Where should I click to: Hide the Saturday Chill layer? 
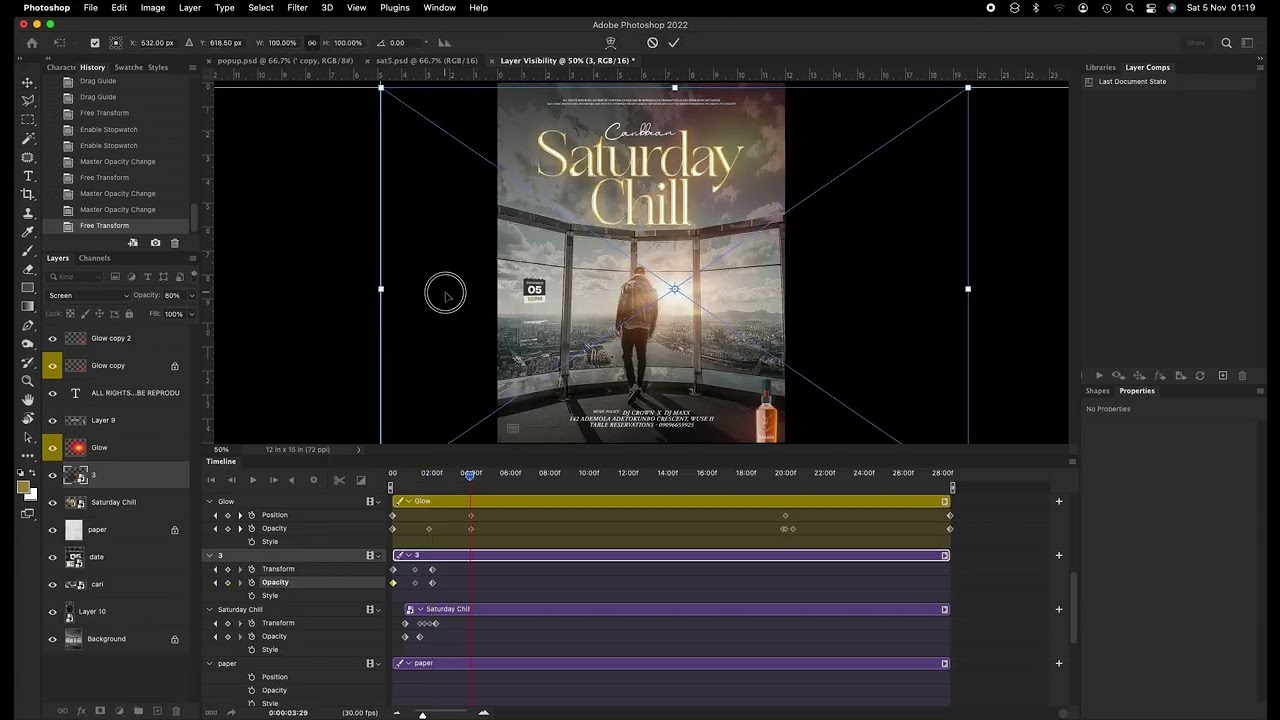point(52,503)
